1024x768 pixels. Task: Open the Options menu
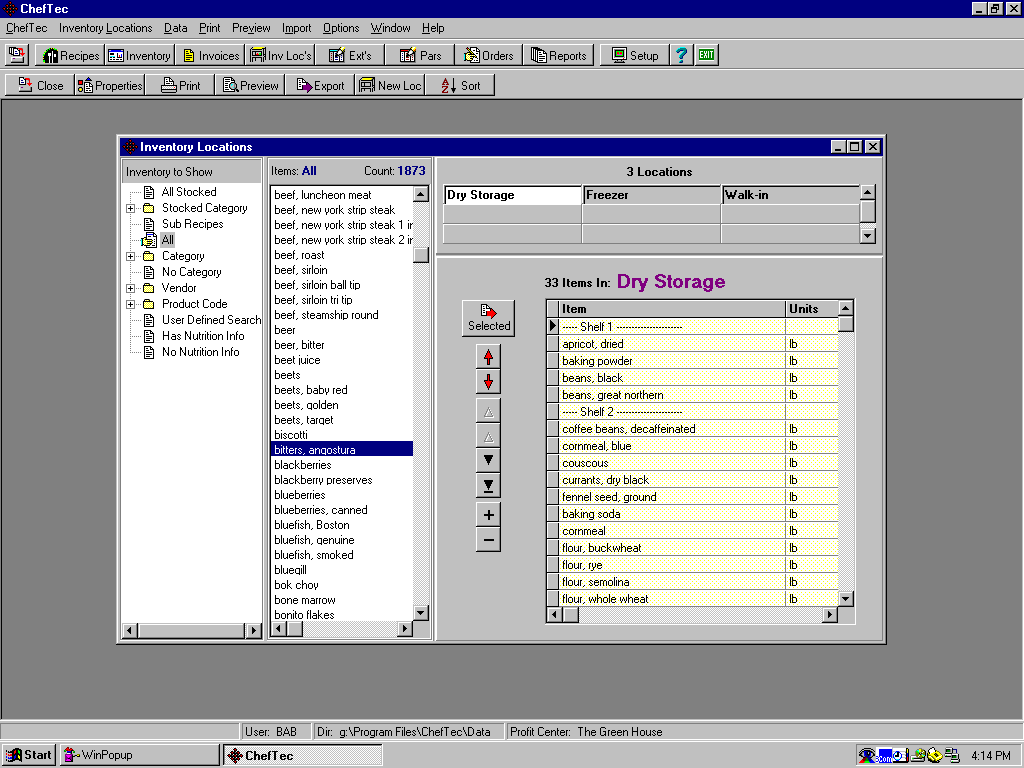[341, 28]
